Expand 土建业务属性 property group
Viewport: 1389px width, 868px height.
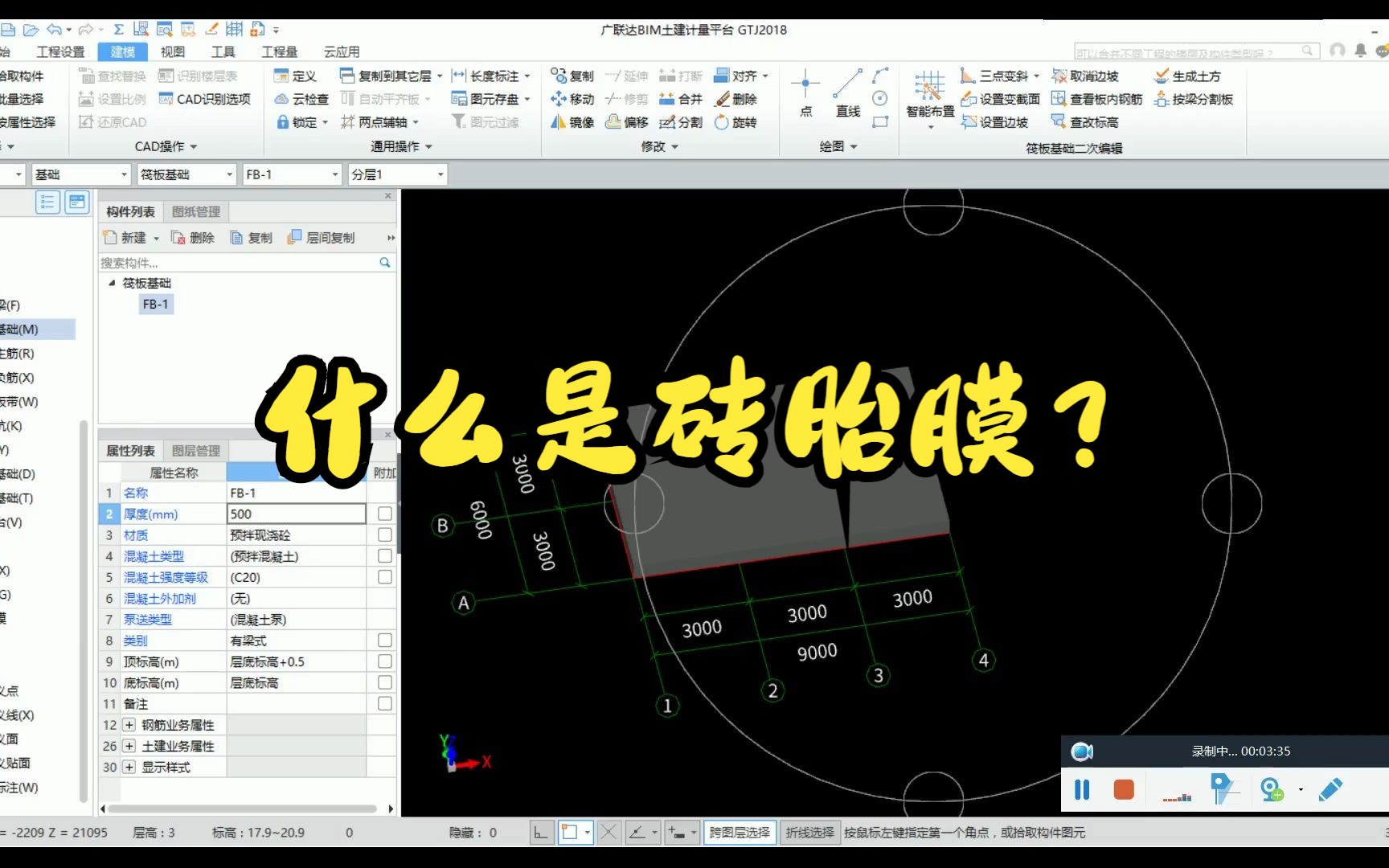[x=129, y=746]
